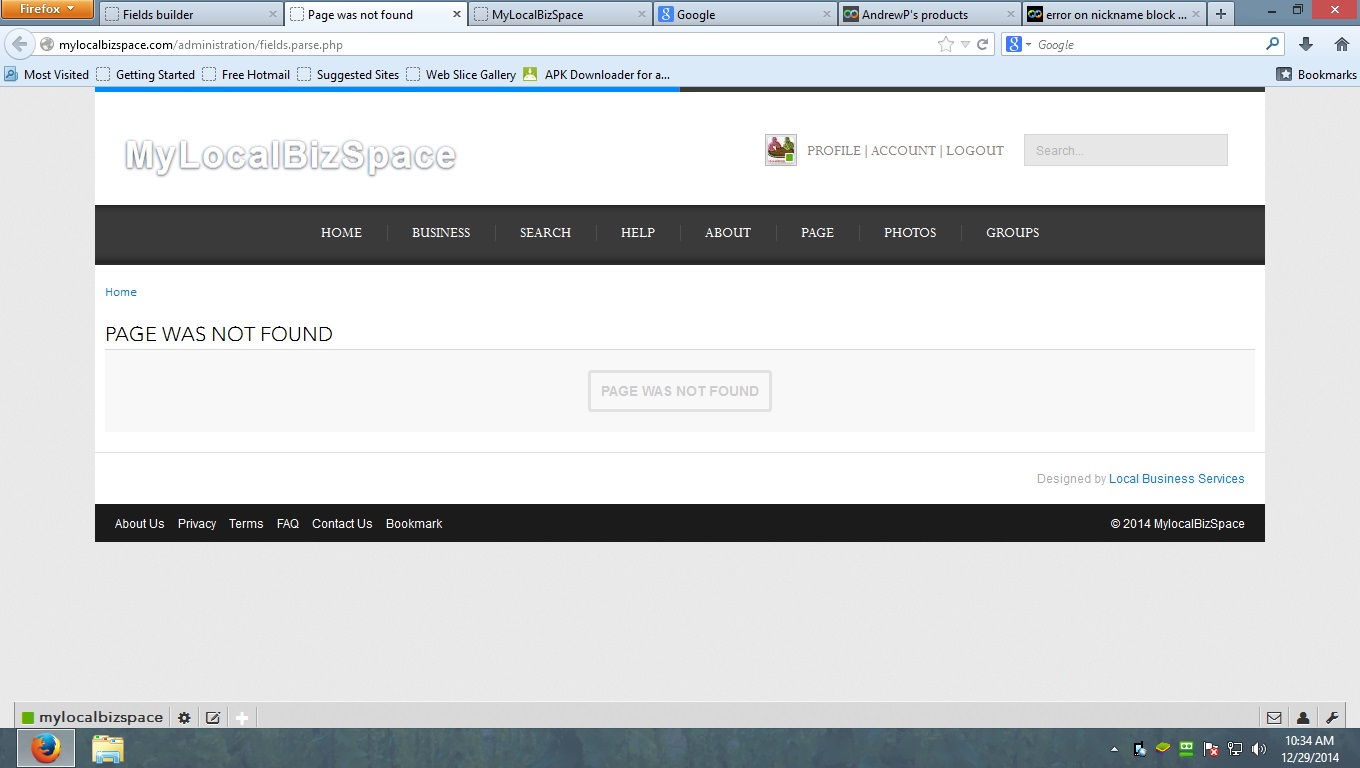The image size is (1360, 768).
Task: Open ABOUT in the site navigation
Action: click(x=728, y=232)
